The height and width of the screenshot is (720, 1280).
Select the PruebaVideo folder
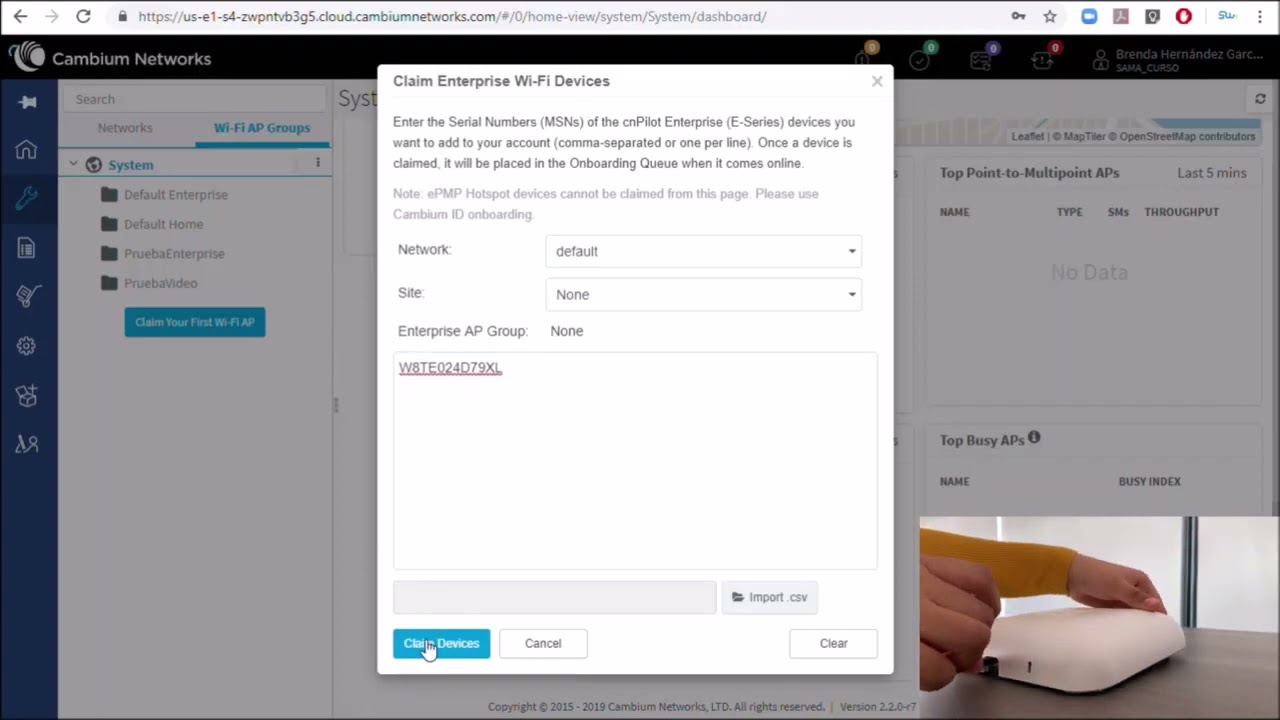[x=149, y=283]
